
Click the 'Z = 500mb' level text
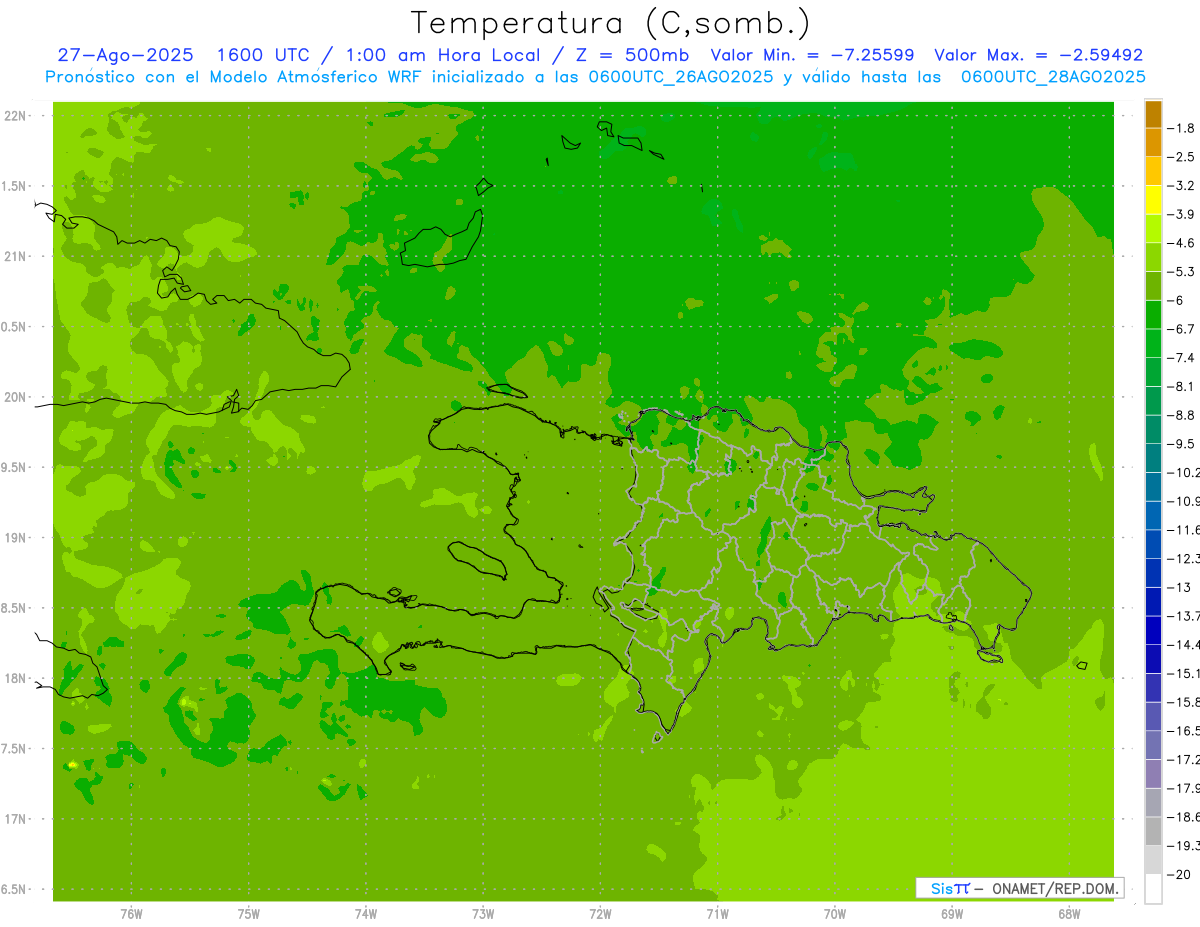tap(631, 55)
